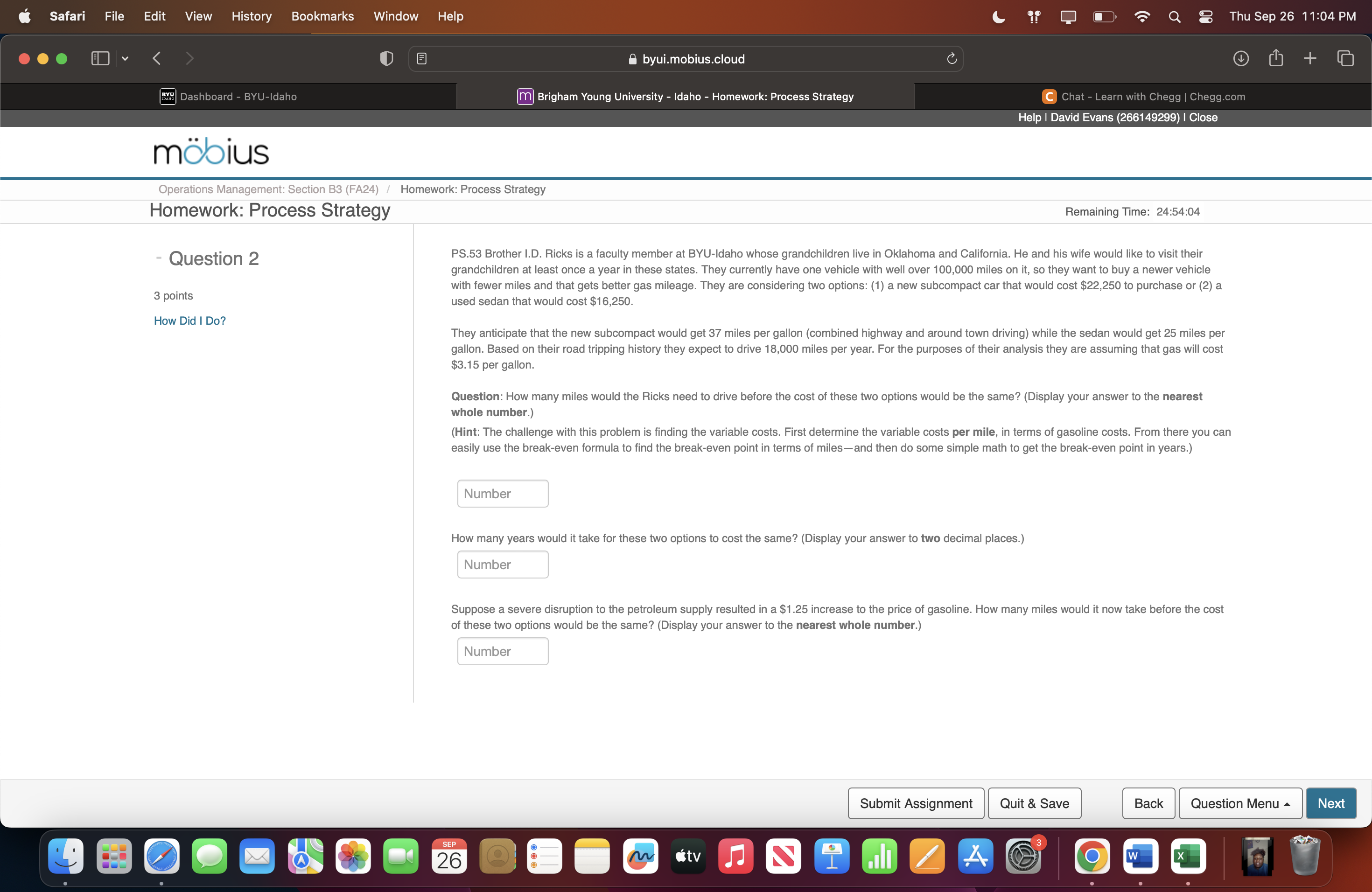1372x892 pixels.
Task: Expand the sidebar options dropdown chevron
Action: (125, 59)
